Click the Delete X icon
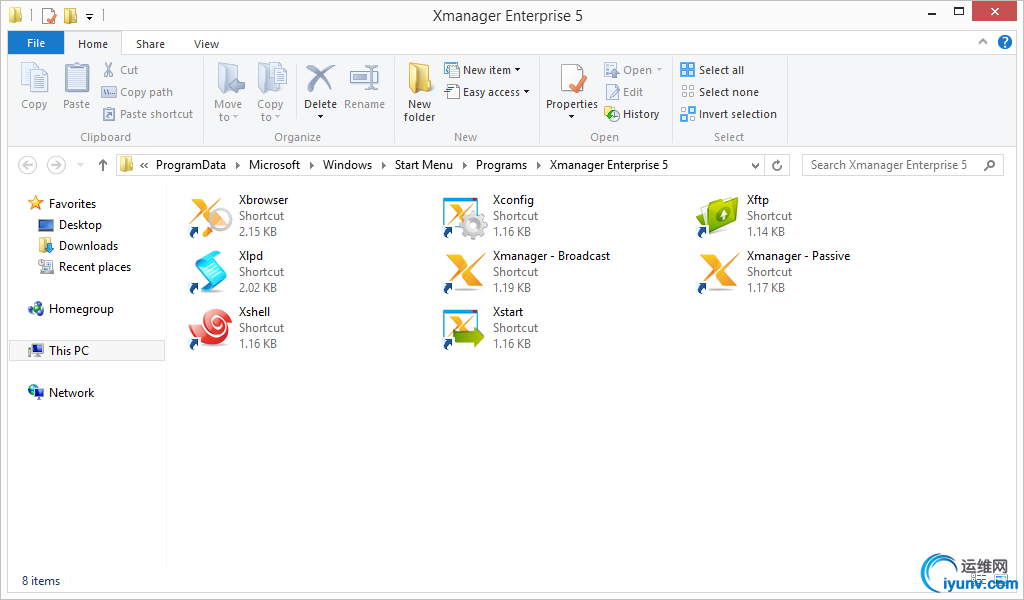Viewport: 1024px width, 600px height. 320,78
